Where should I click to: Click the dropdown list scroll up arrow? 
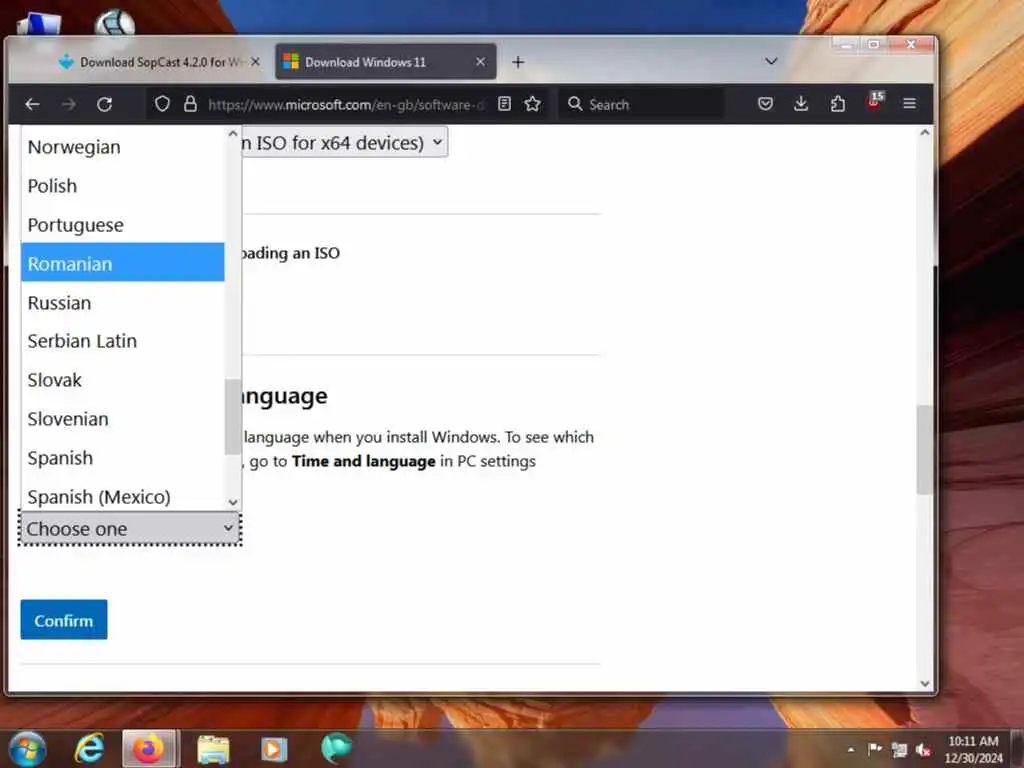[233, 134]
